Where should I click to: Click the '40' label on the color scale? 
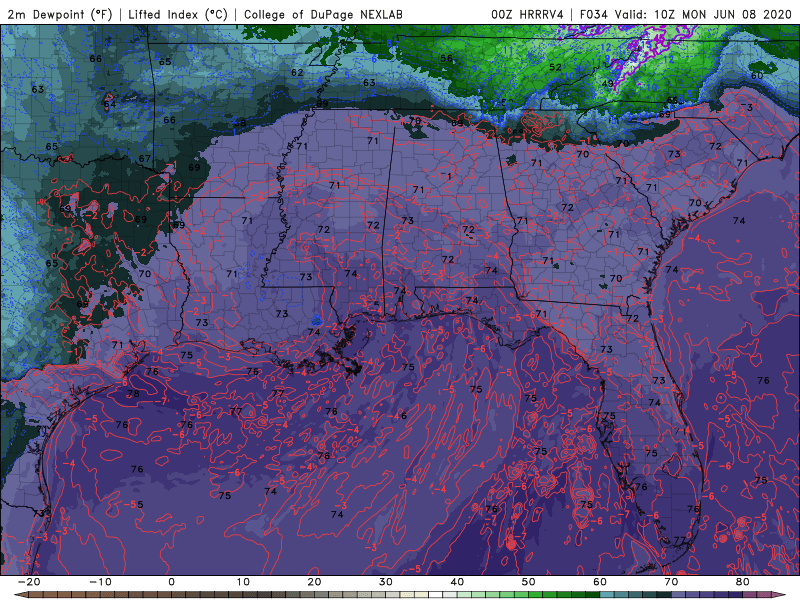click(457, 582)
